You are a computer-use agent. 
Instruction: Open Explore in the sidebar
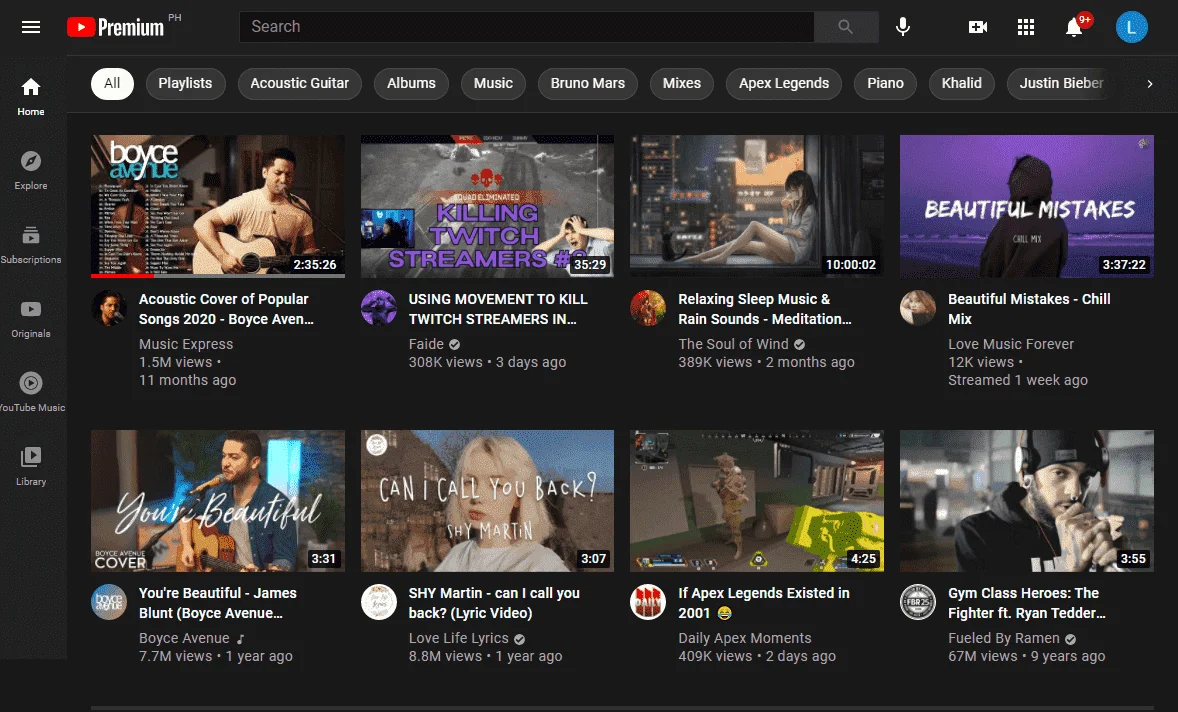click(31, 170)
